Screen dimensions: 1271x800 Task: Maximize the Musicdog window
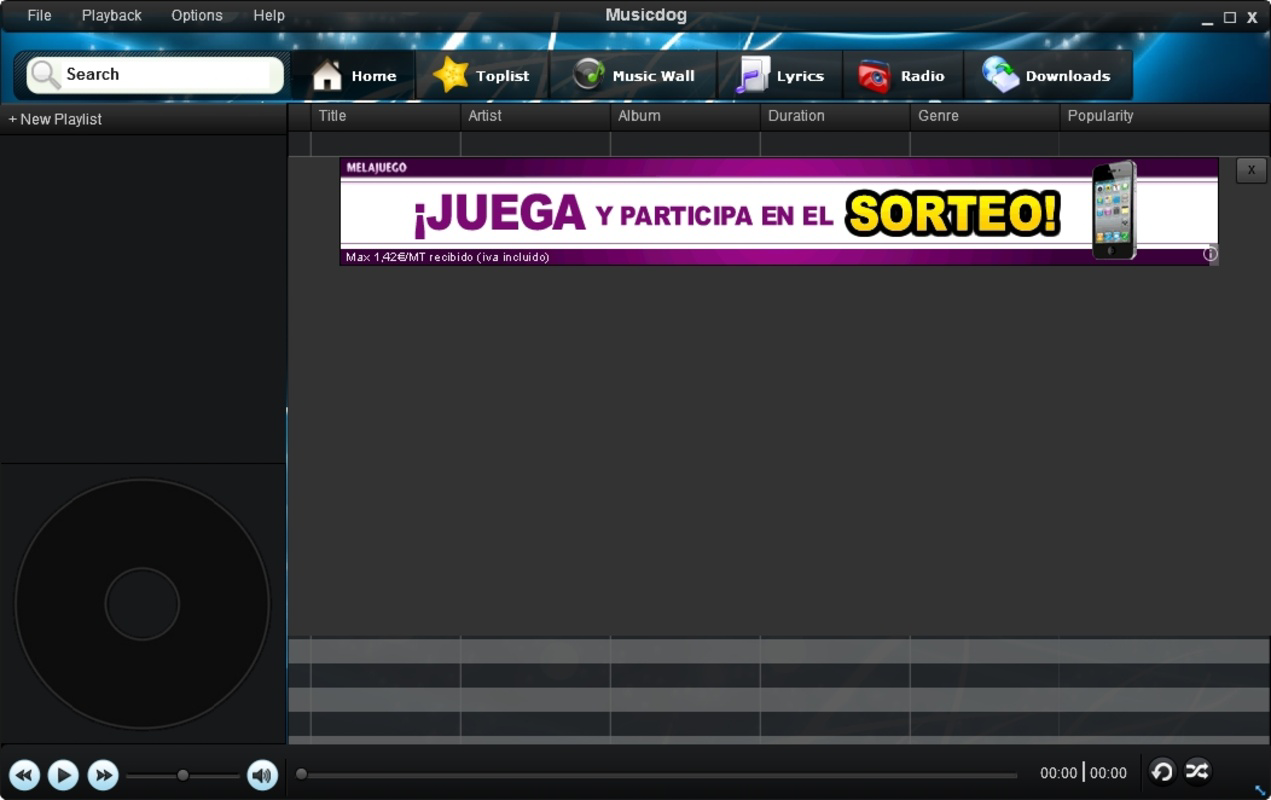click(1230, 17)
